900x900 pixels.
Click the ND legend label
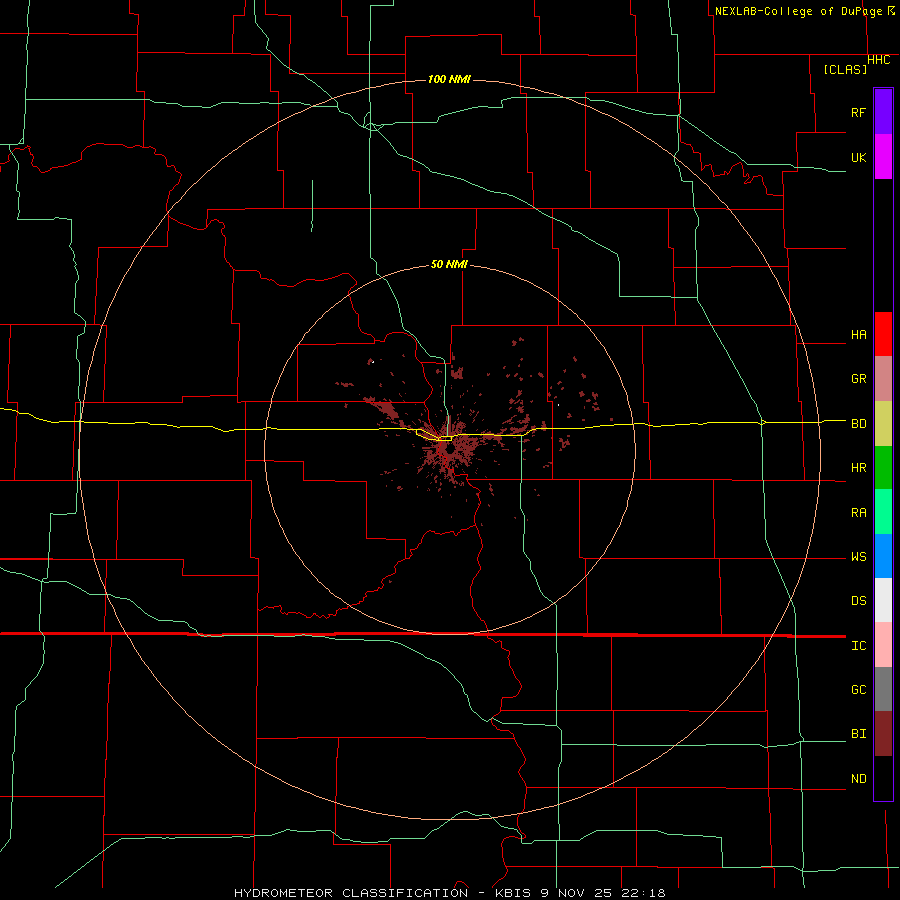858,779
